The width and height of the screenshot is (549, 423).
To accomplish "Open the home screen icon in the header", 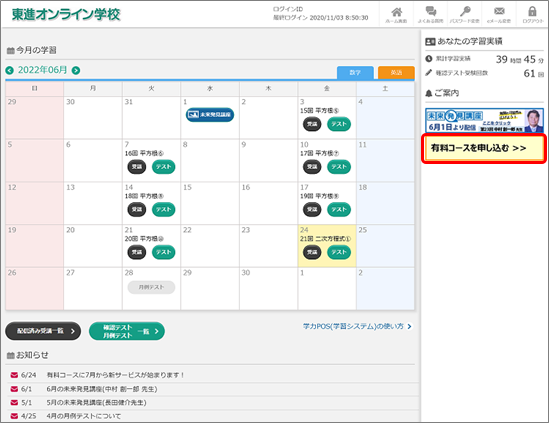I will pyautogui.click(x=396, y=15).
